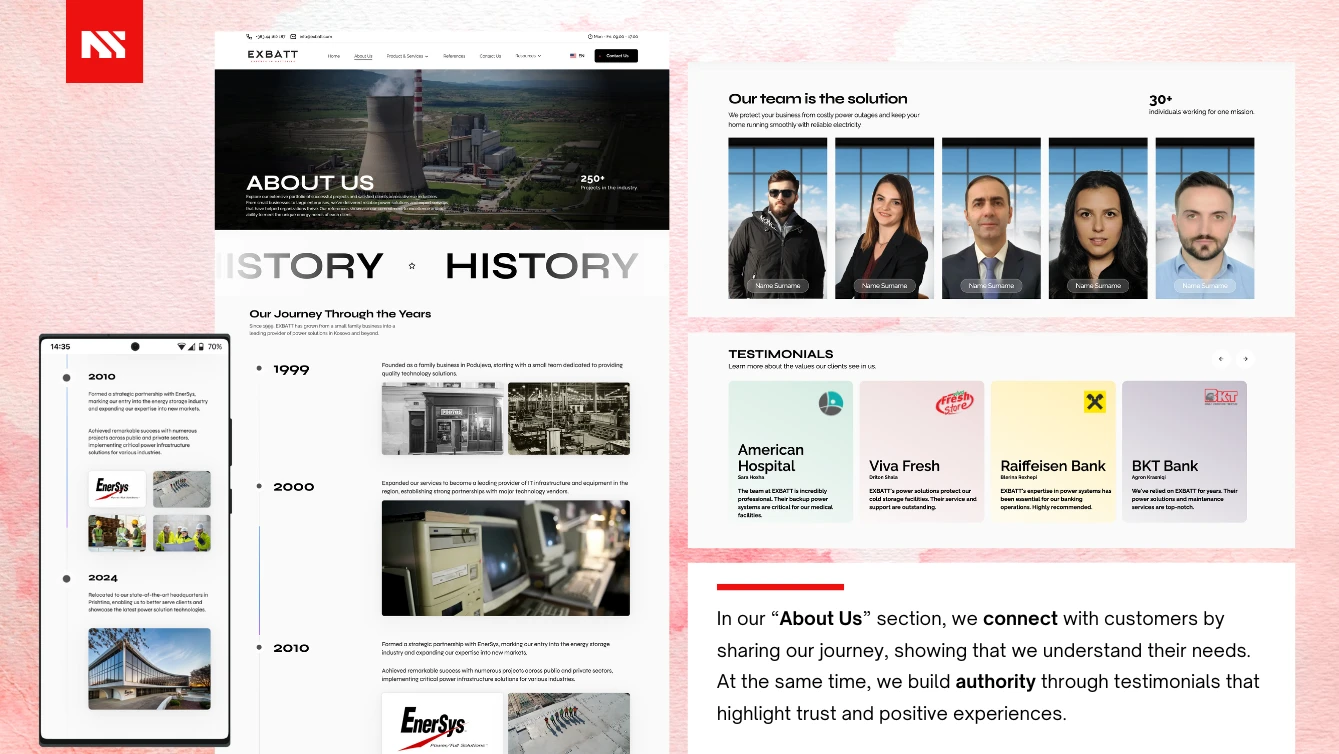Click the clock icon beside opening hours
This screenshot has width=1339, height=754.
(x=591, y=36)
